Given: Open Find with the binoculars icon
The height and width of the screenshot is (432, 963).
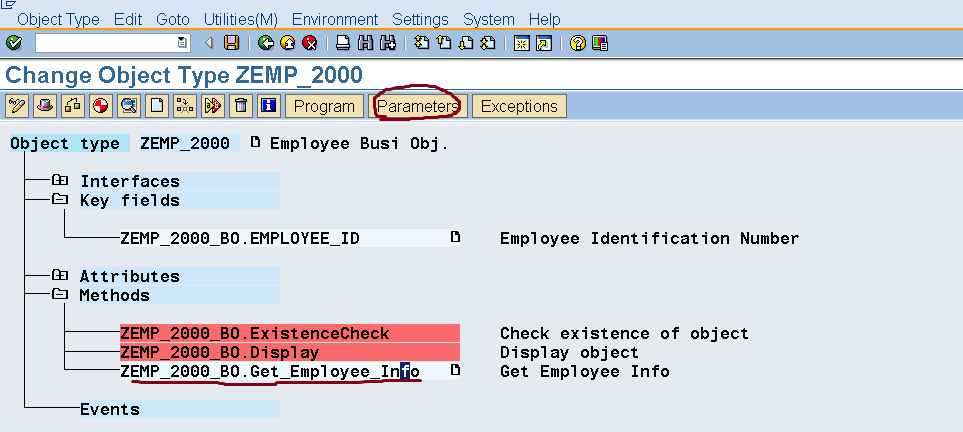Looking at the screenshot, I should tap(365, 43).
